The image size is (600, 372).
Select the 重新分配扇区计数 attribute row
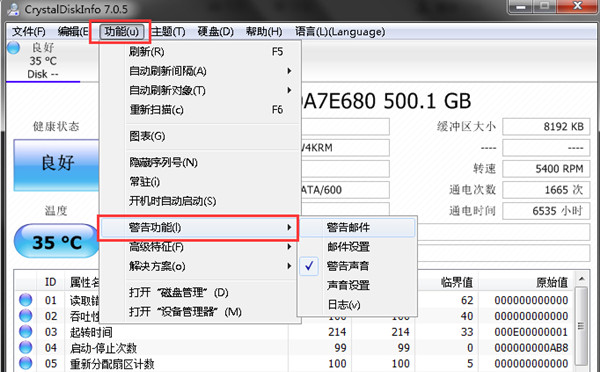pyautogui.click(x=295, y=363)
